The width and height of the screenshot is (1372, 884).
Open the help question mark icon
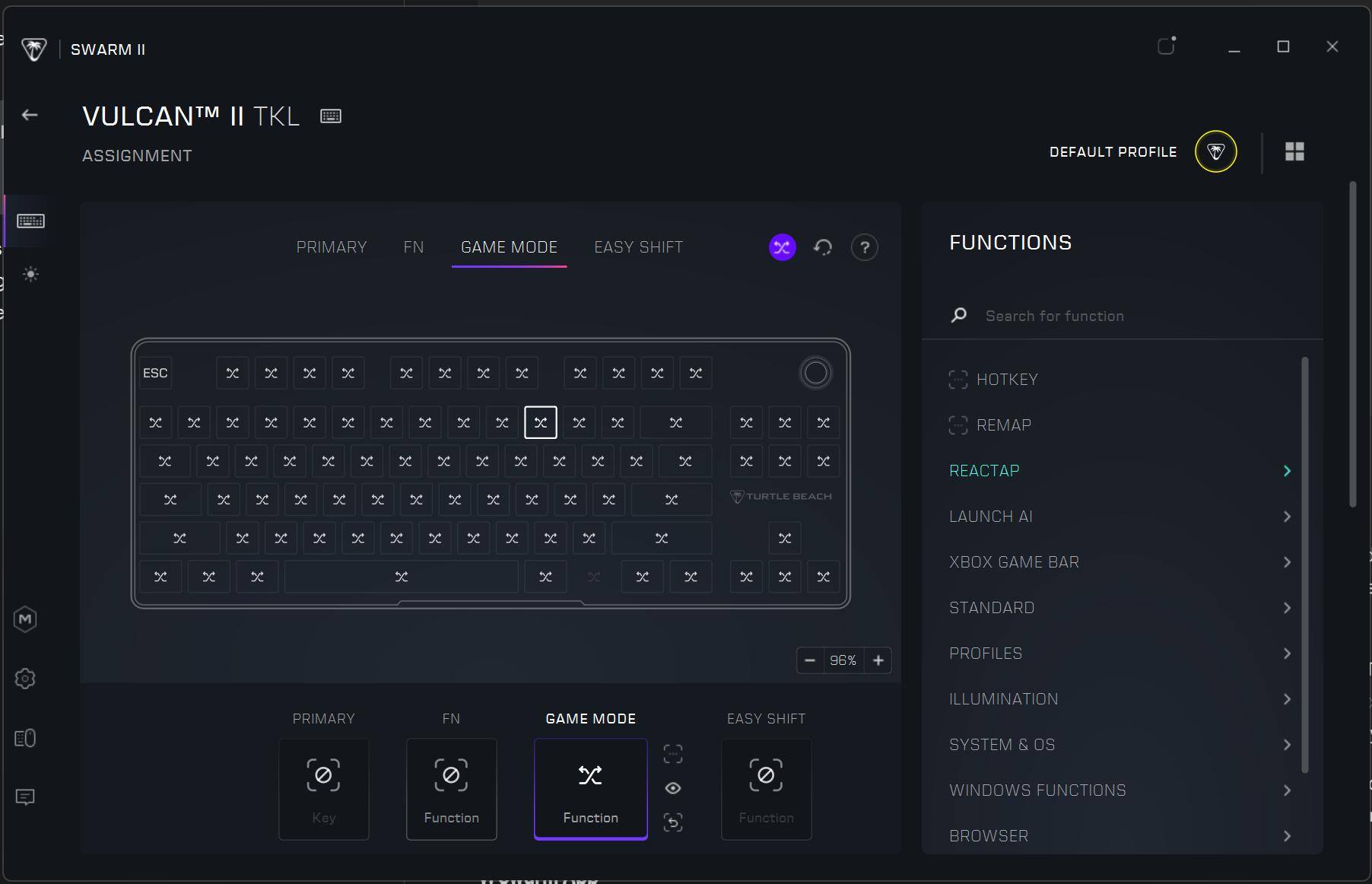coord(864,247)
